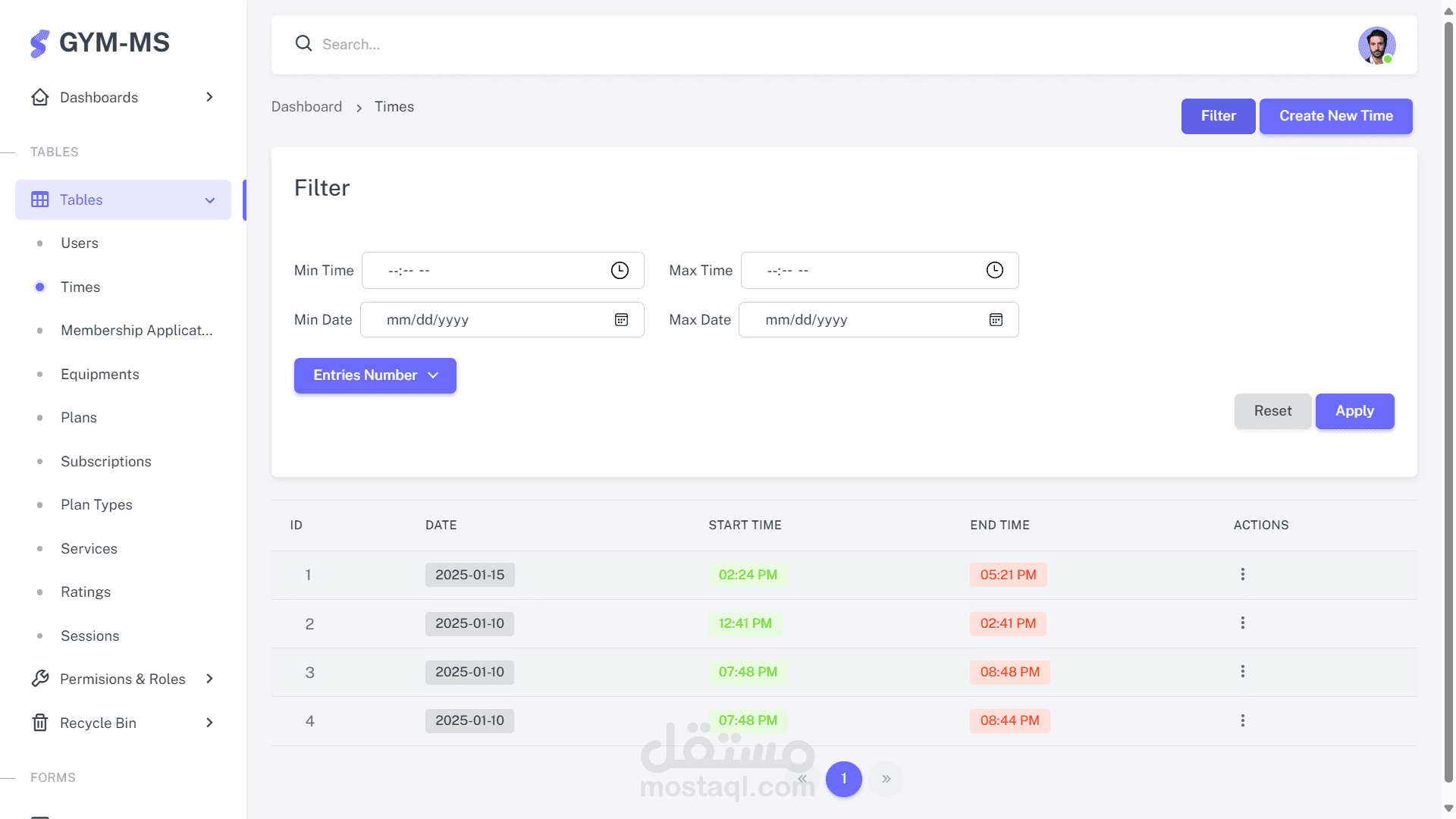The width and height of the screenshot is (1456, 819).
Task: Click the GYM-MS logo icon
Action: [x=39, y=43]
